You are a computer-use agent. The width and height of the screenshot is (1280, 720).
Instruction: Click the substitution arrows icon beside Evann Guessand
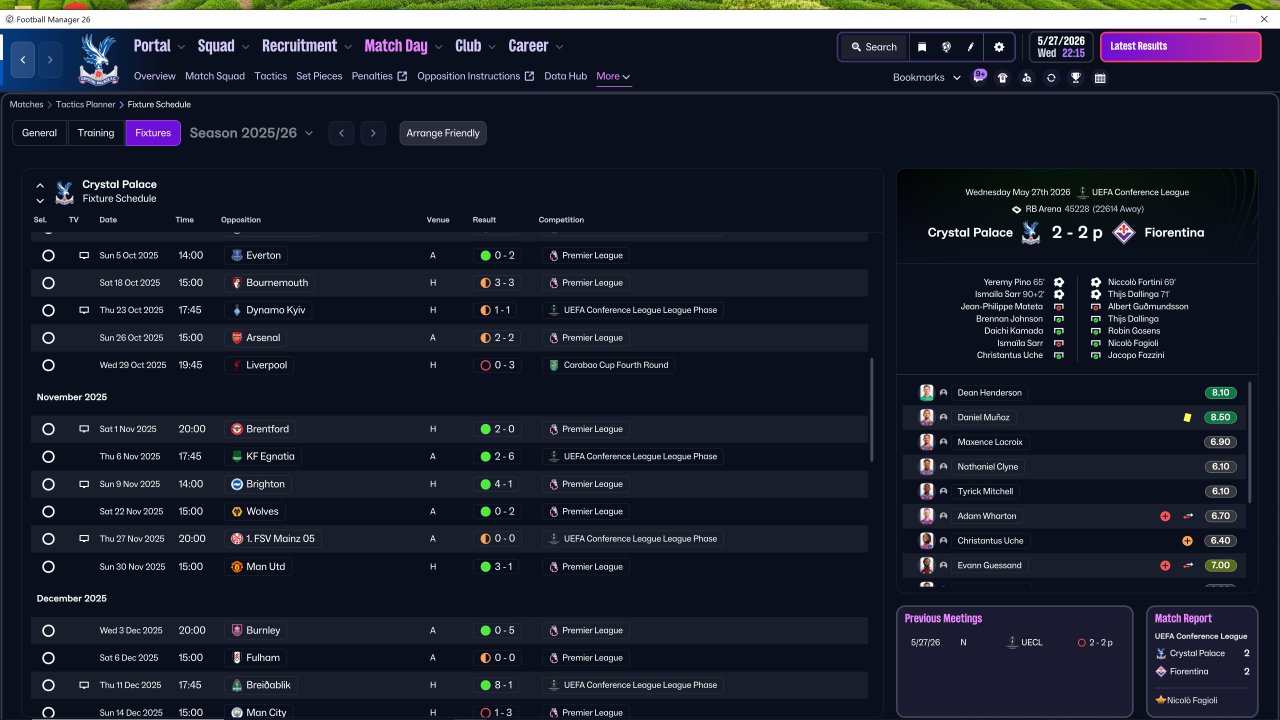point(1188,566)
